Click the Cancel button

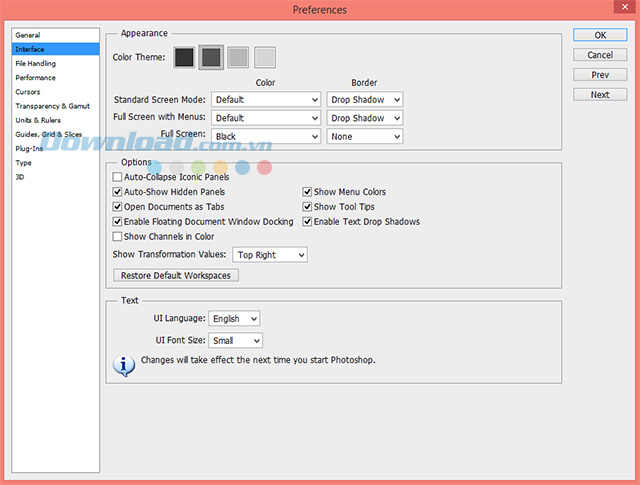click(600, 55)
